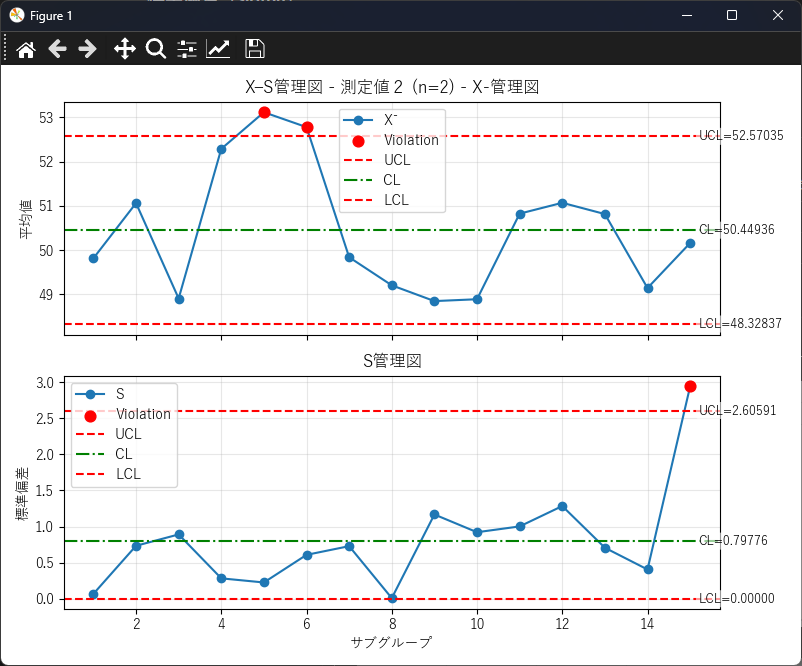
Task: Reset the plot to the original Home view
Action: click(26, 49)
